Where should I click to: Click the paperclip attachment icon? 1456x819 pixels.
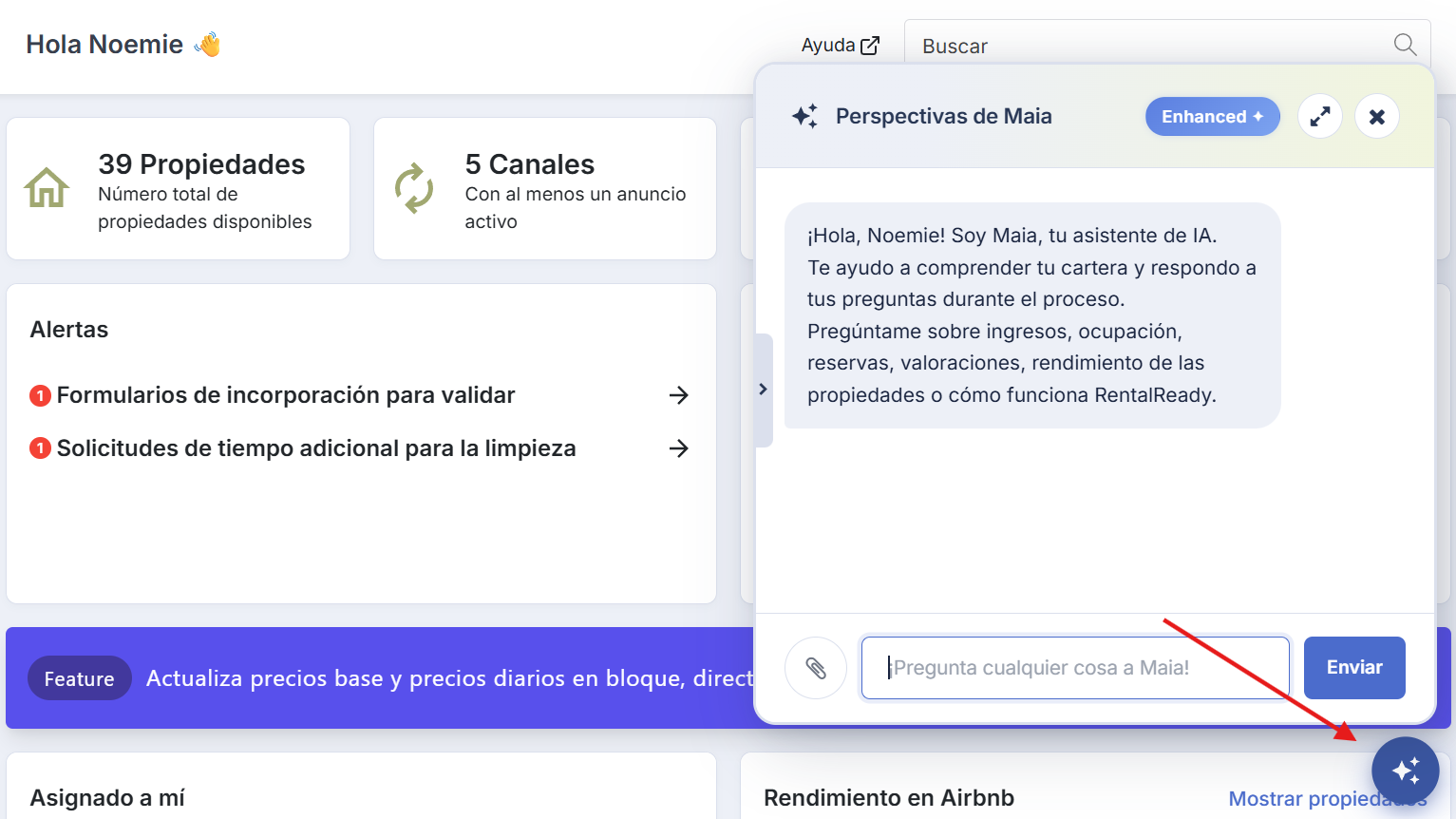coord(816,668)
